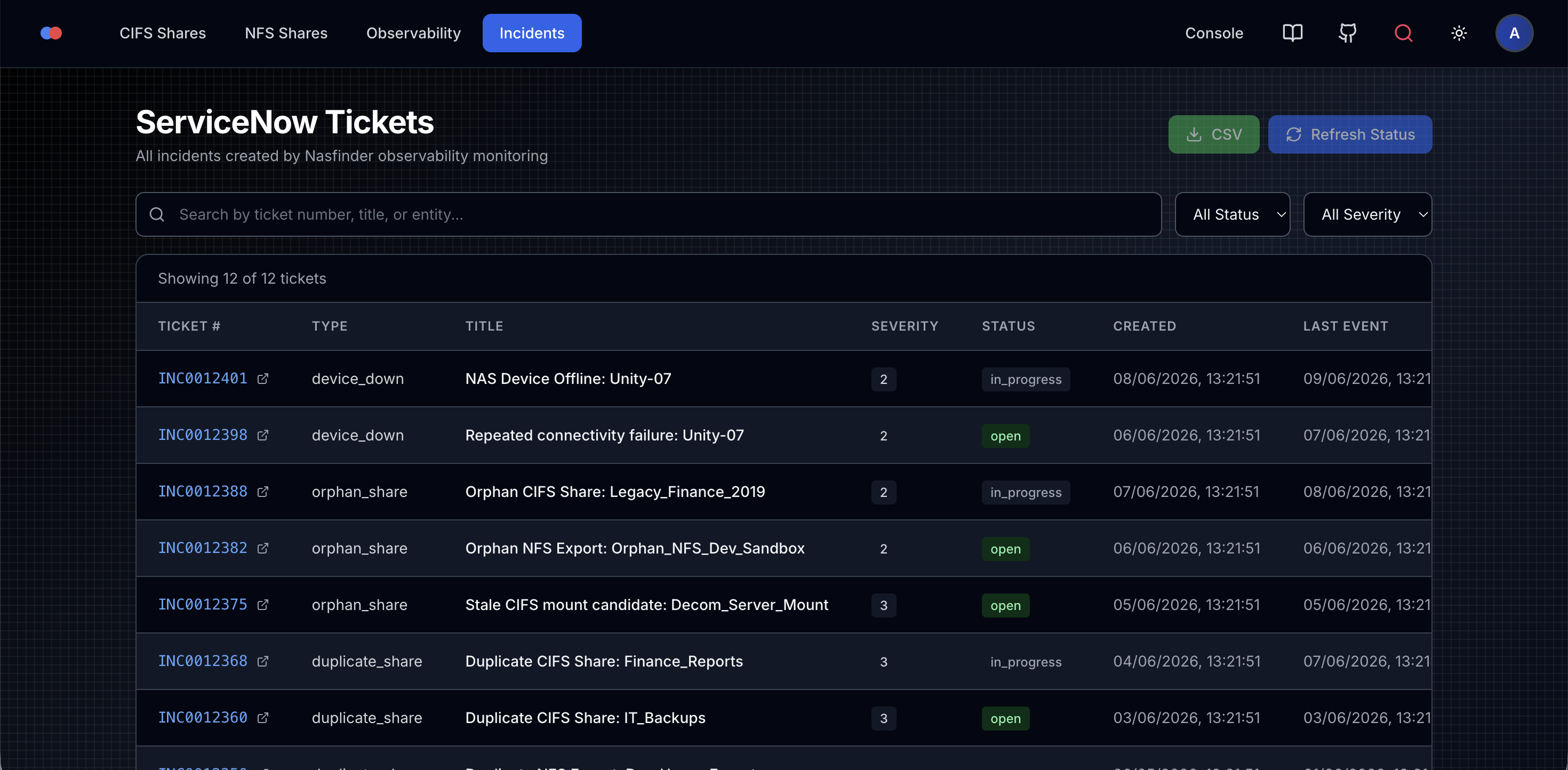Click created date '05/06/2026, 13:21:51'
Screen dimensions: 1568x770
pos(1186,605)
